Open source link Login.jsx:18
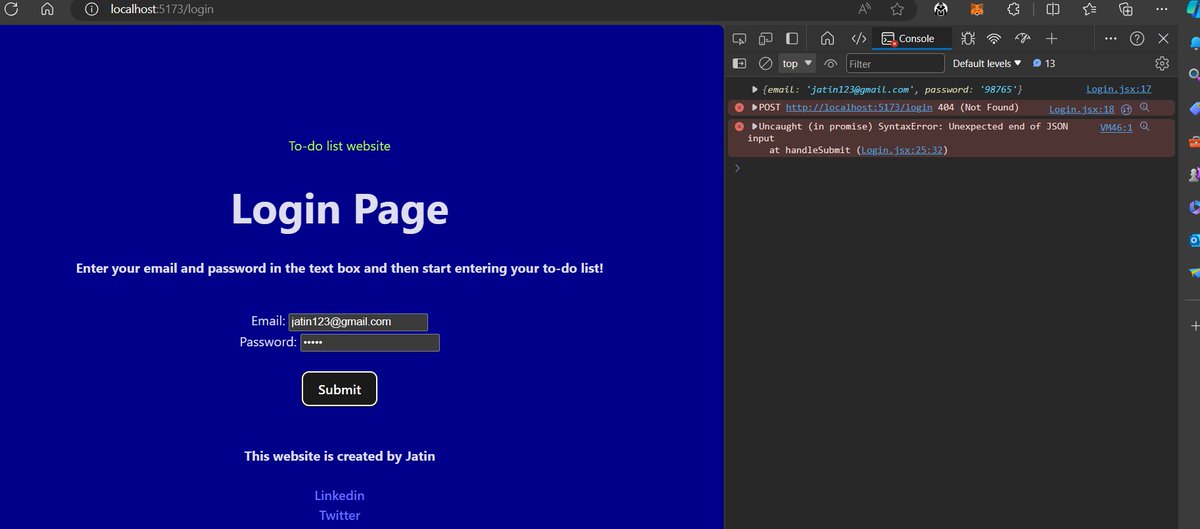 pyautogui.click(x=1081, y=109)
